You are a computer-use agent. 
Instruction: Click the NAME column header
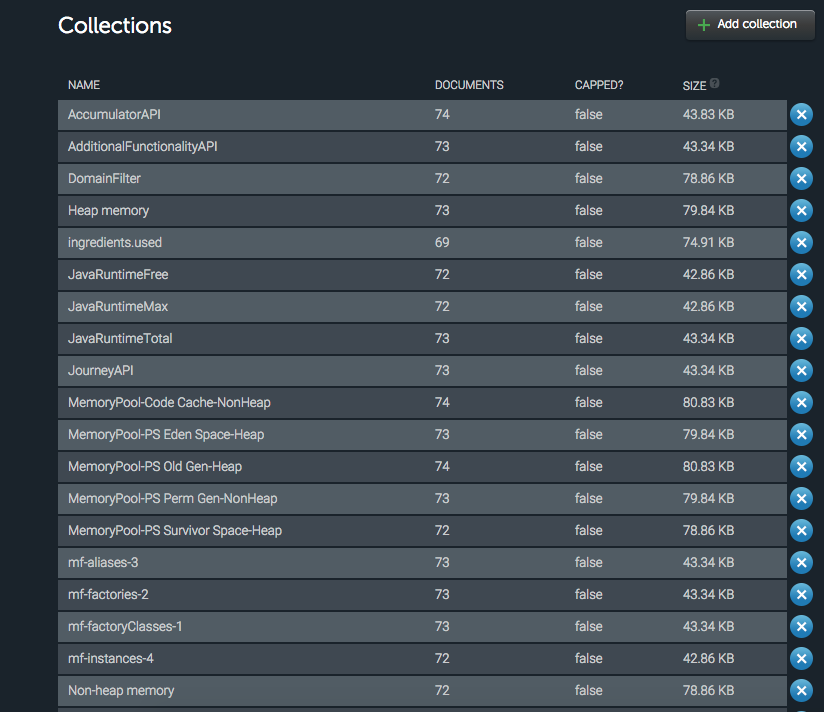(x=84, y=85)
